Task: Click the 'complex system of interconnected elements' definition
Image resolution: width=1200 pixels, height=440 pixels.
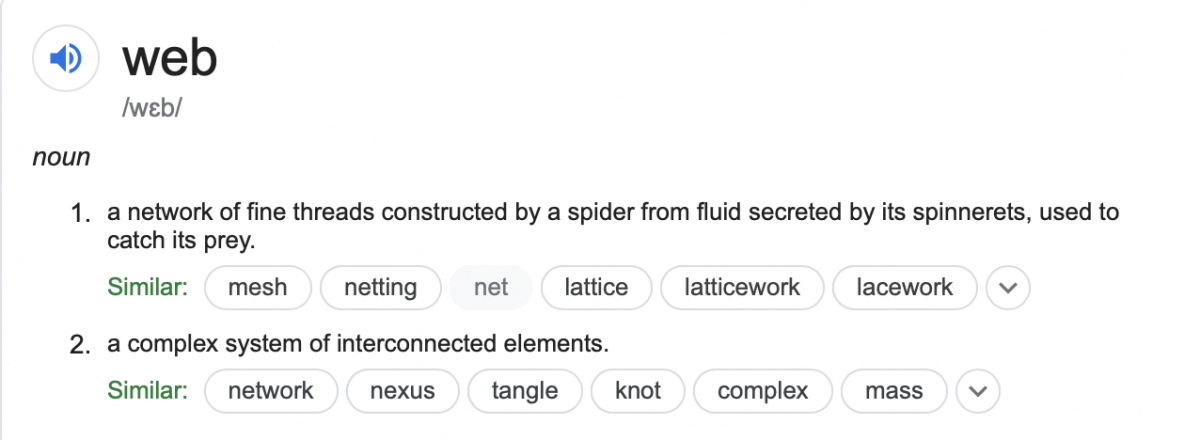Action: 358,345
